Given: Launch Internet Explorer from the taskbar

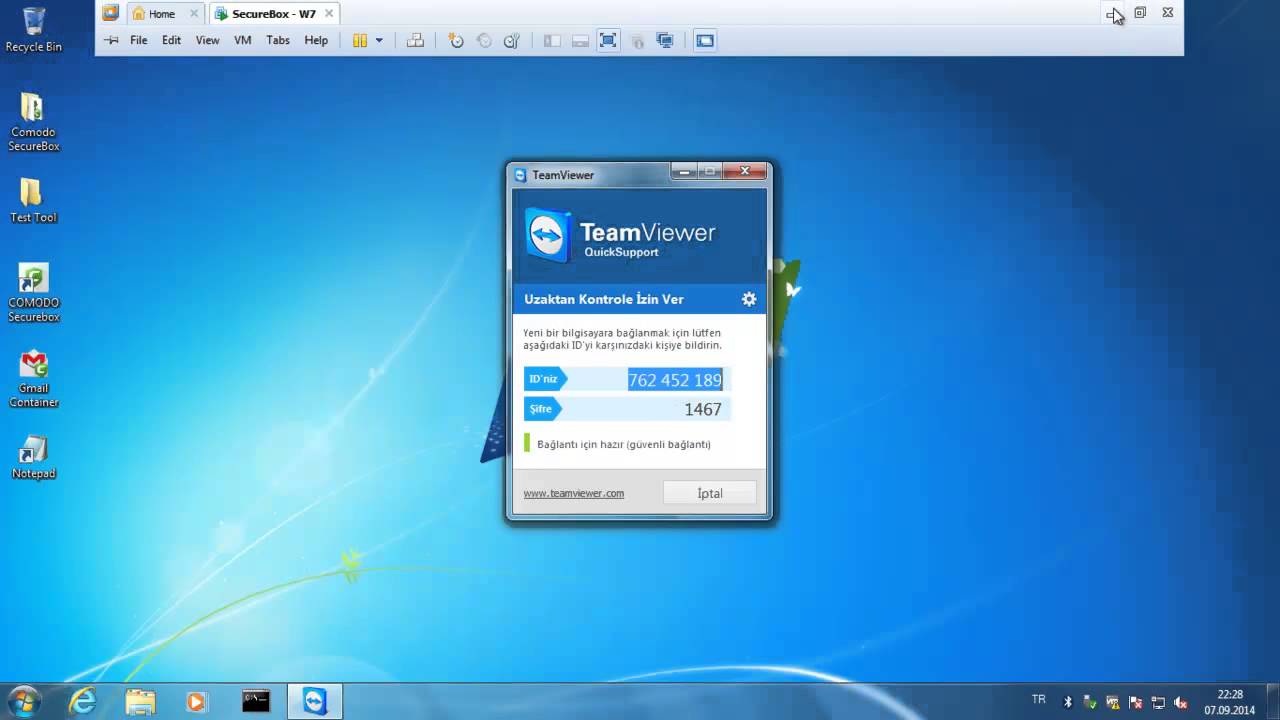Looking at the screenshot, I should coord(82,702).
